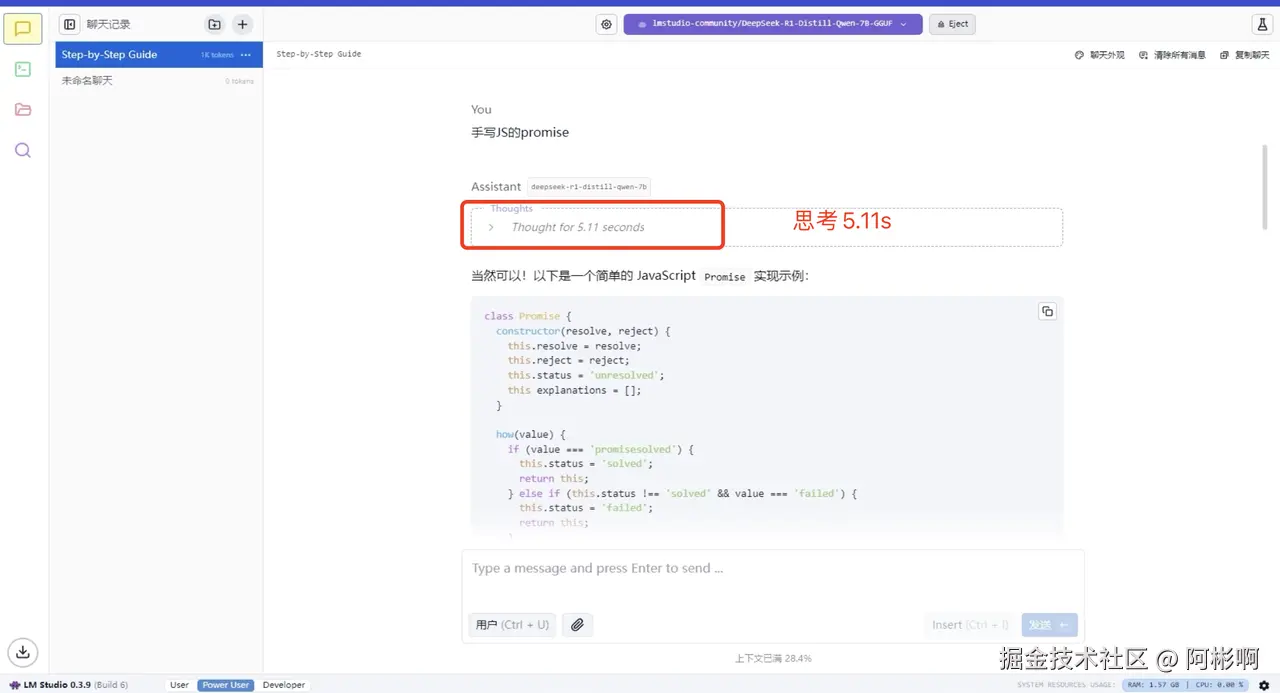
Task: Open My Models folder sidebar icon
Action: point(23,110)
